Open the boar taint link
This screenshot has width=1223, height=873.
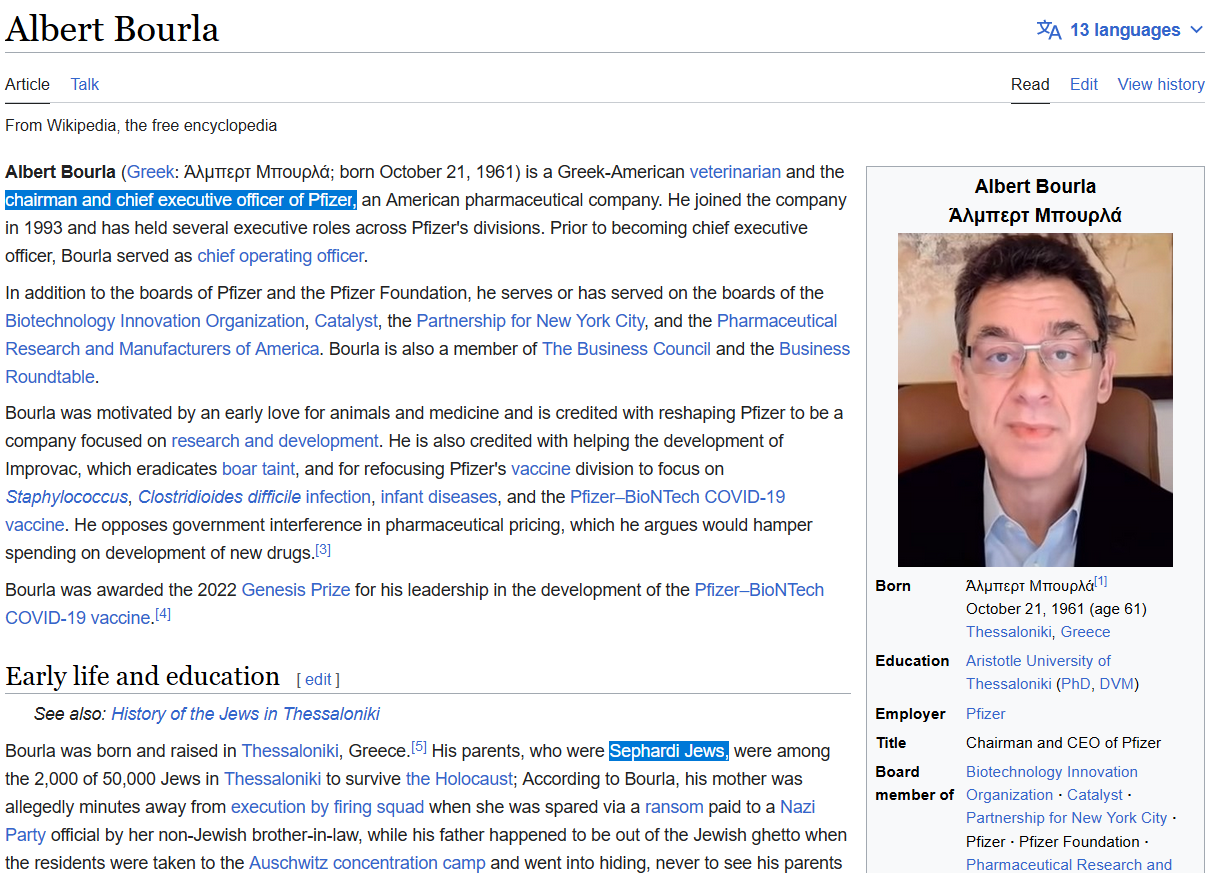pyautogui.click(x=258, y=469)
